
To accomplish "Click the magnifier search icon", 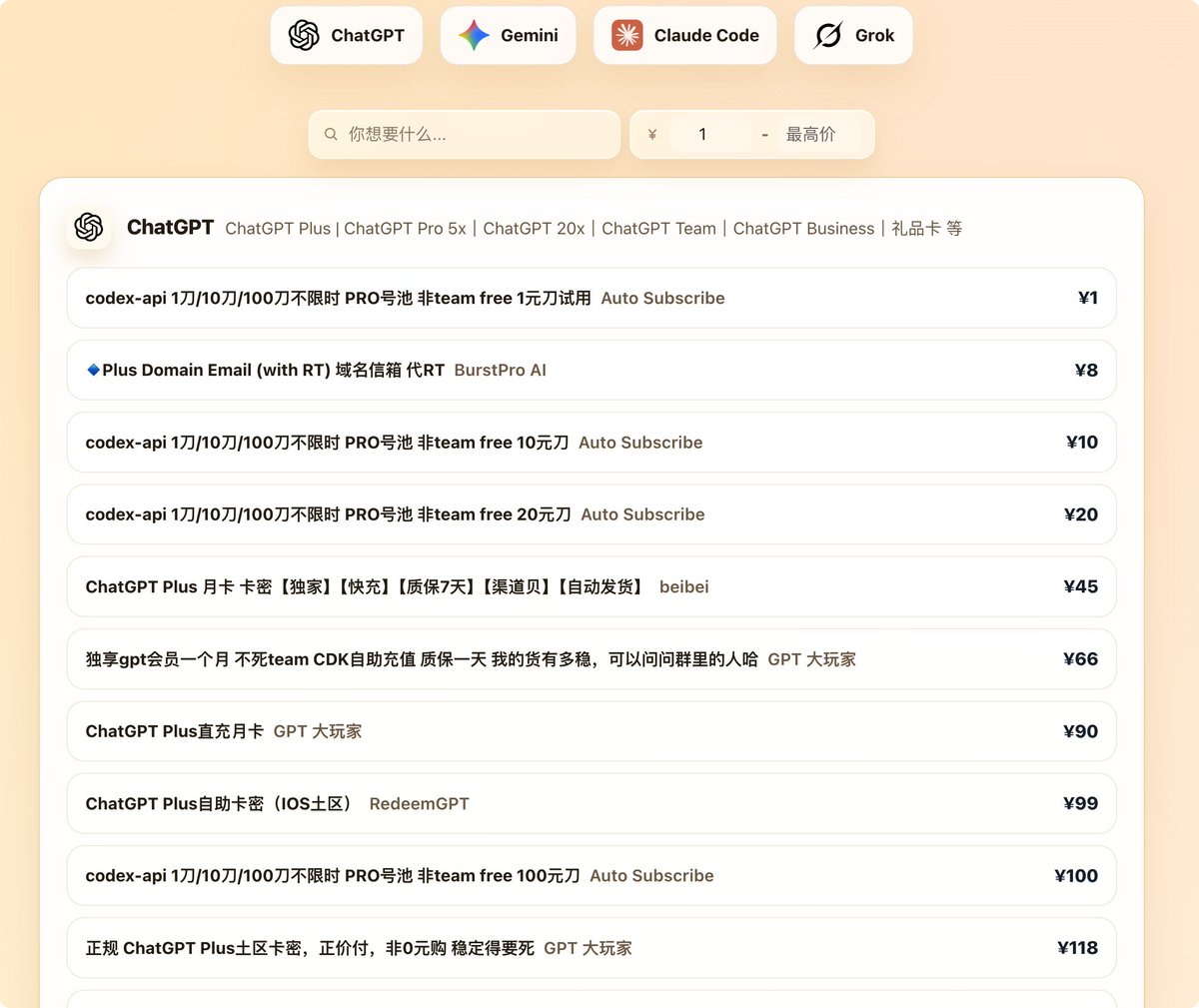I will [x=331, y=134].
